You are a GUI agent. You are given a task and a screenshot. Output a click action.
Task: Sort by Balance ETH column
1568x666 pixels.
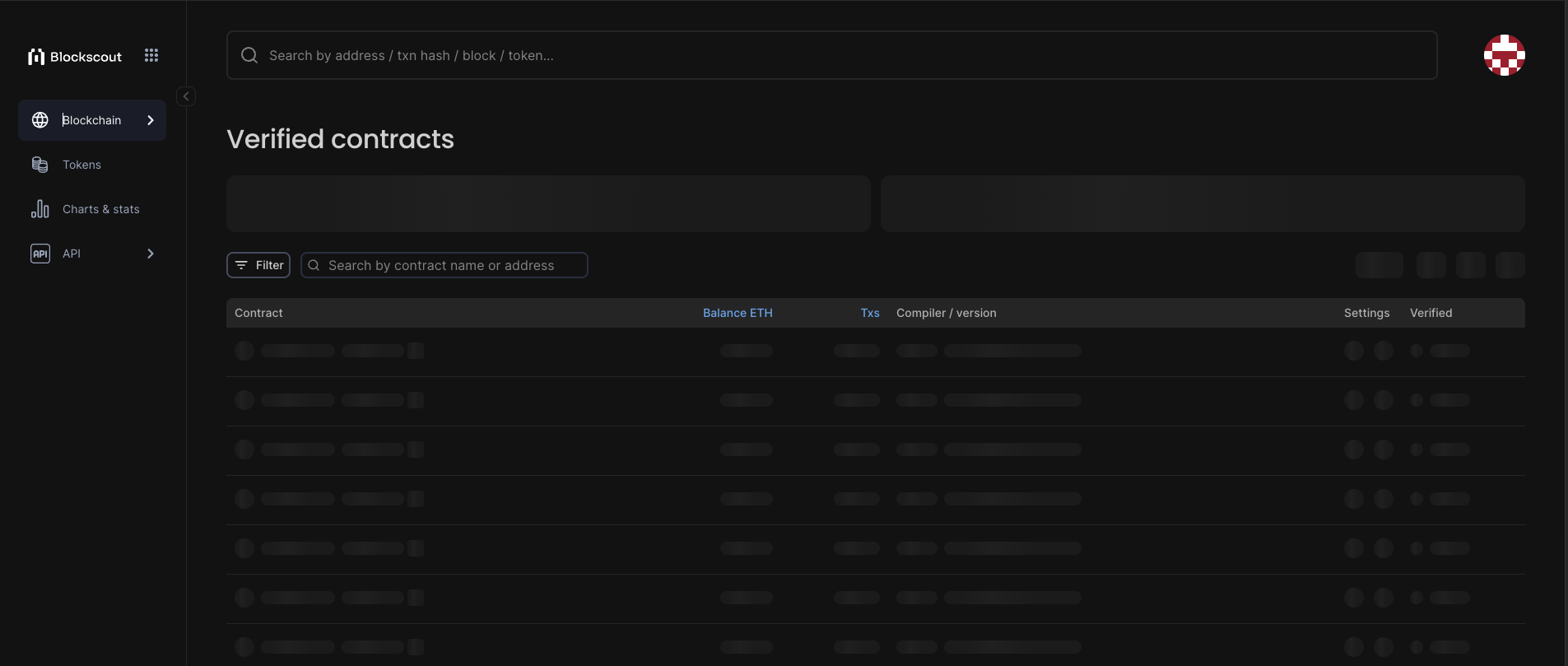coord(737,313)
